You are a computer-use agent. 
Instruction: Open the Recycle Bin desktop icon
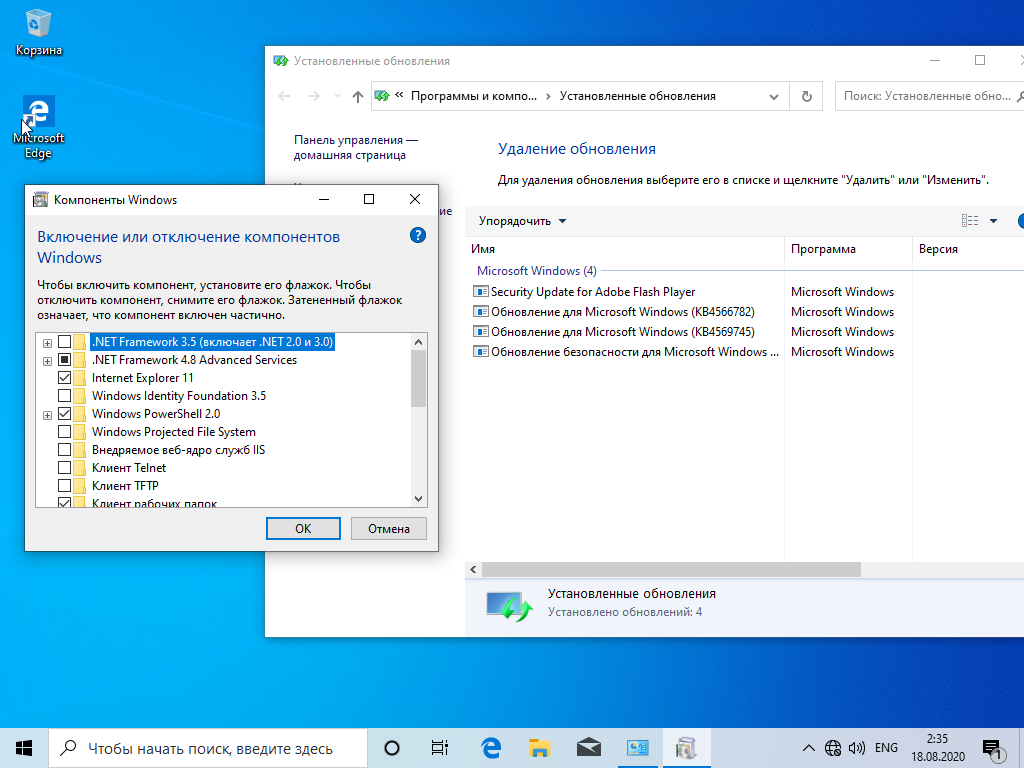click(x=38, y=33)
